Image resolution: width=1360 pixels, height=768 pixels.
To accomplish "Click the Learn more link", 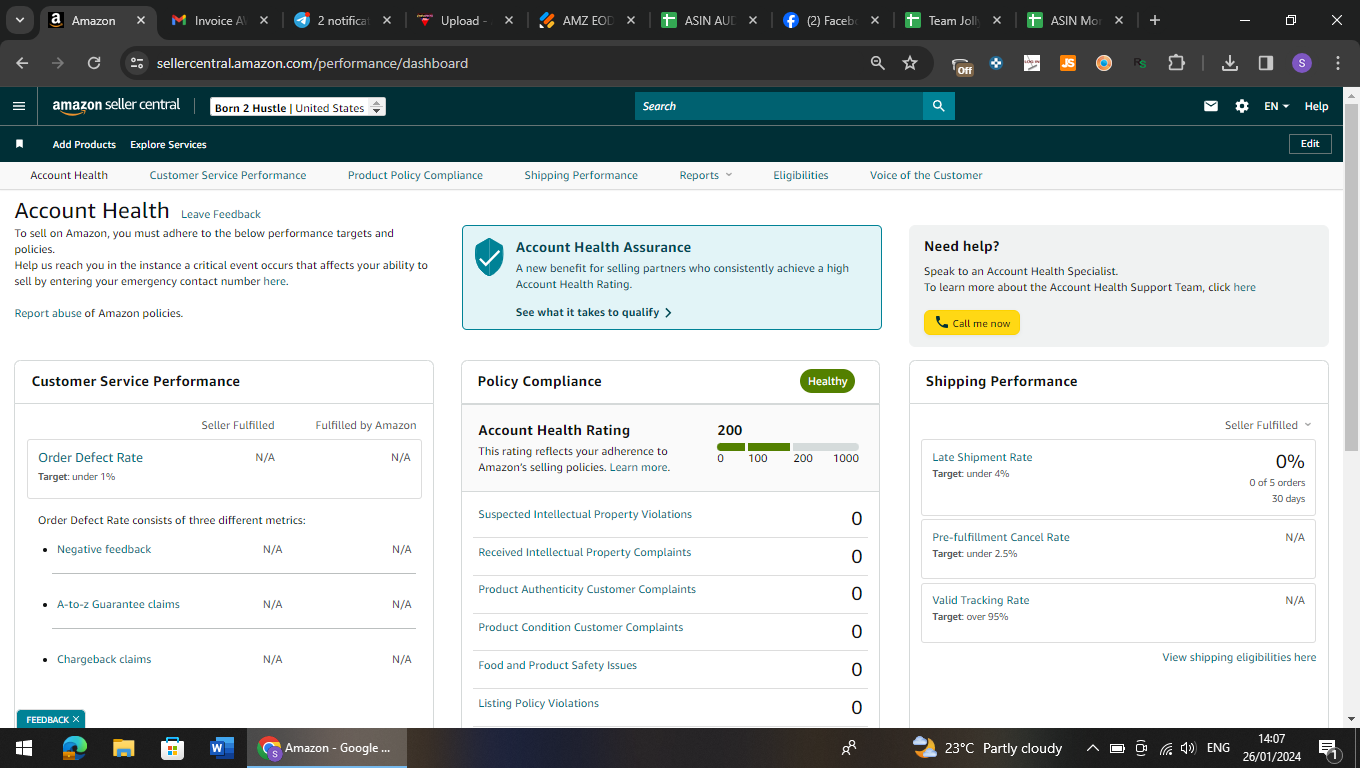I will [638, 467].
